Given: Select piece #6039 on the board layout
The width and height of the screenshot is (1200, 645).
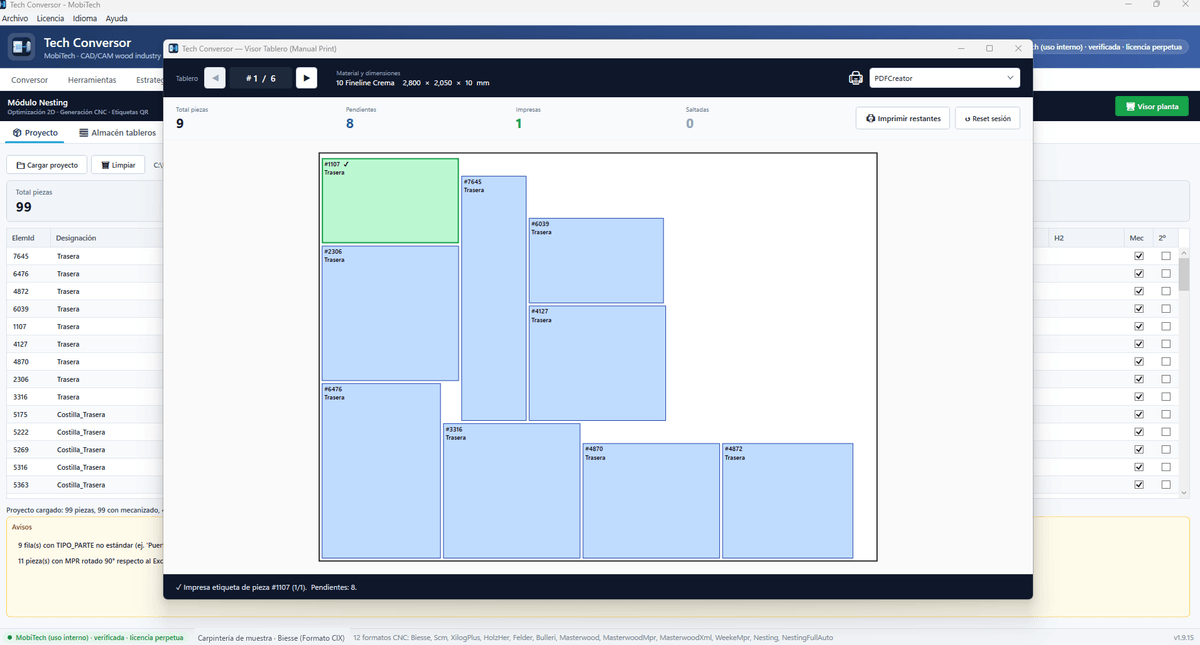Looking at the screenshot, I should click(x=596, y=260).
